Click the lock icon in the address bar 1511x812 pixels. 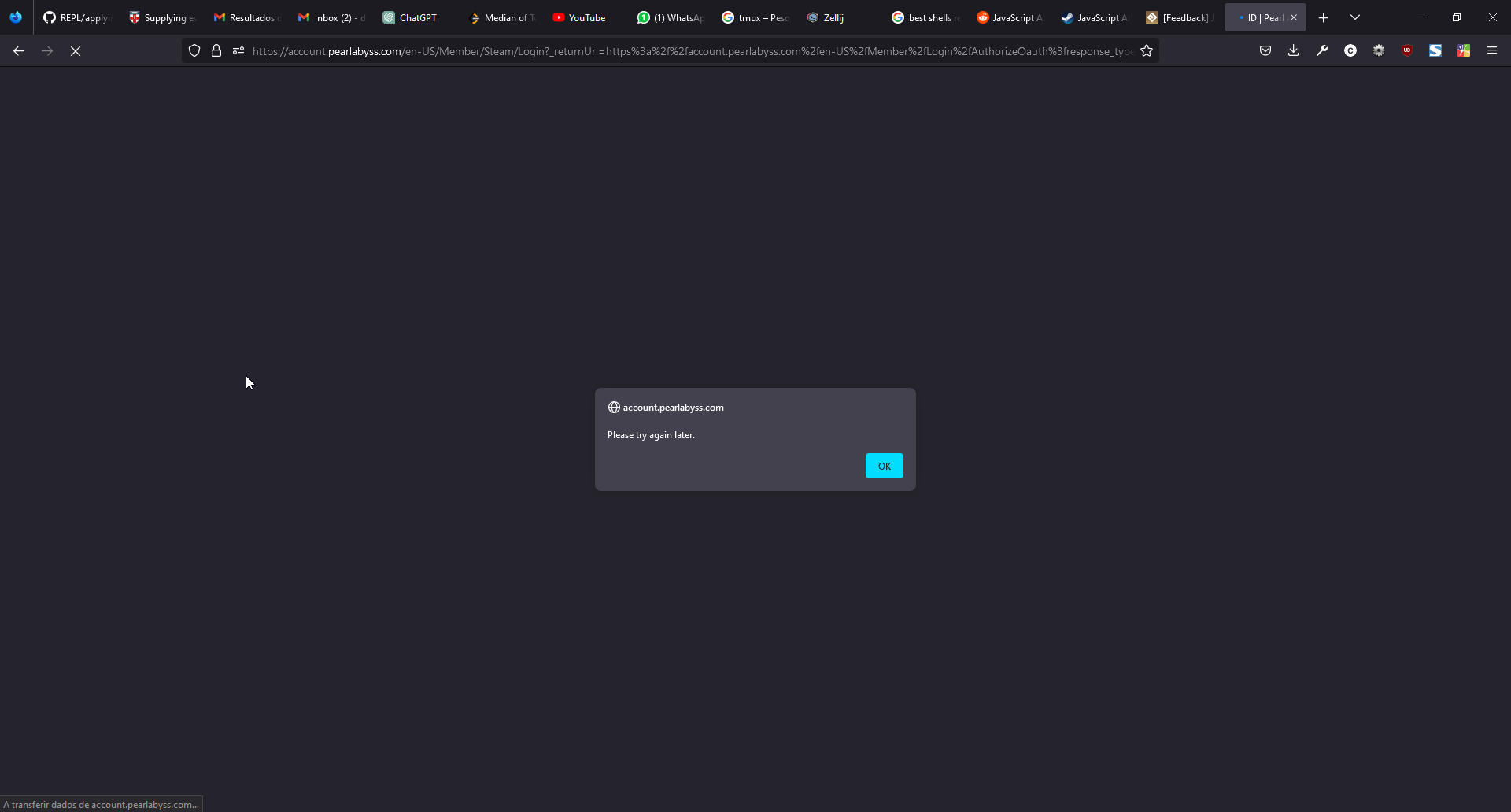click(216, 50)
